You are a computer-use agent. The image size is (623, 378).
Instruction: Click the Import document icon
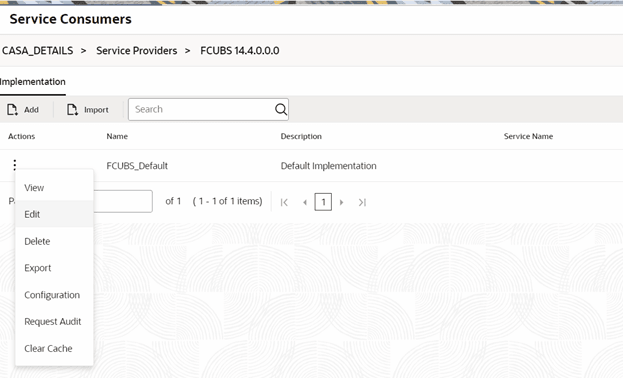click(x=72, y=110)
